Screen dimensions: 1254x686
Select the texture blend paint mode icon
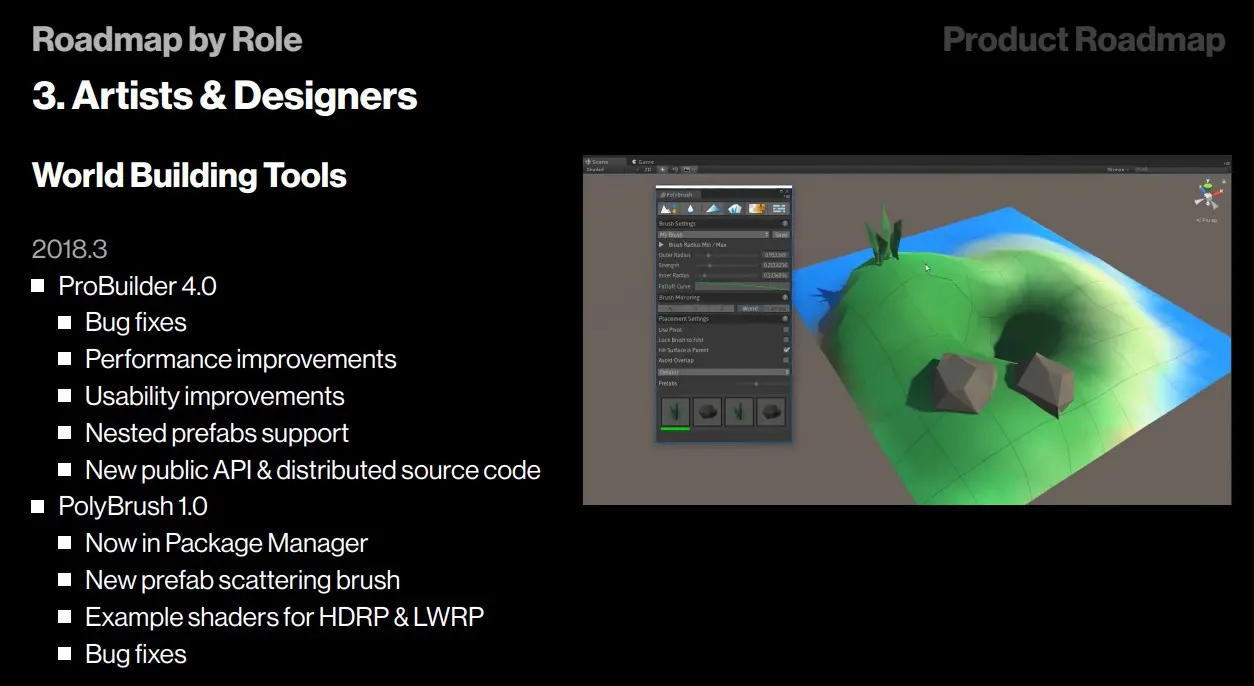coord(756,209)
